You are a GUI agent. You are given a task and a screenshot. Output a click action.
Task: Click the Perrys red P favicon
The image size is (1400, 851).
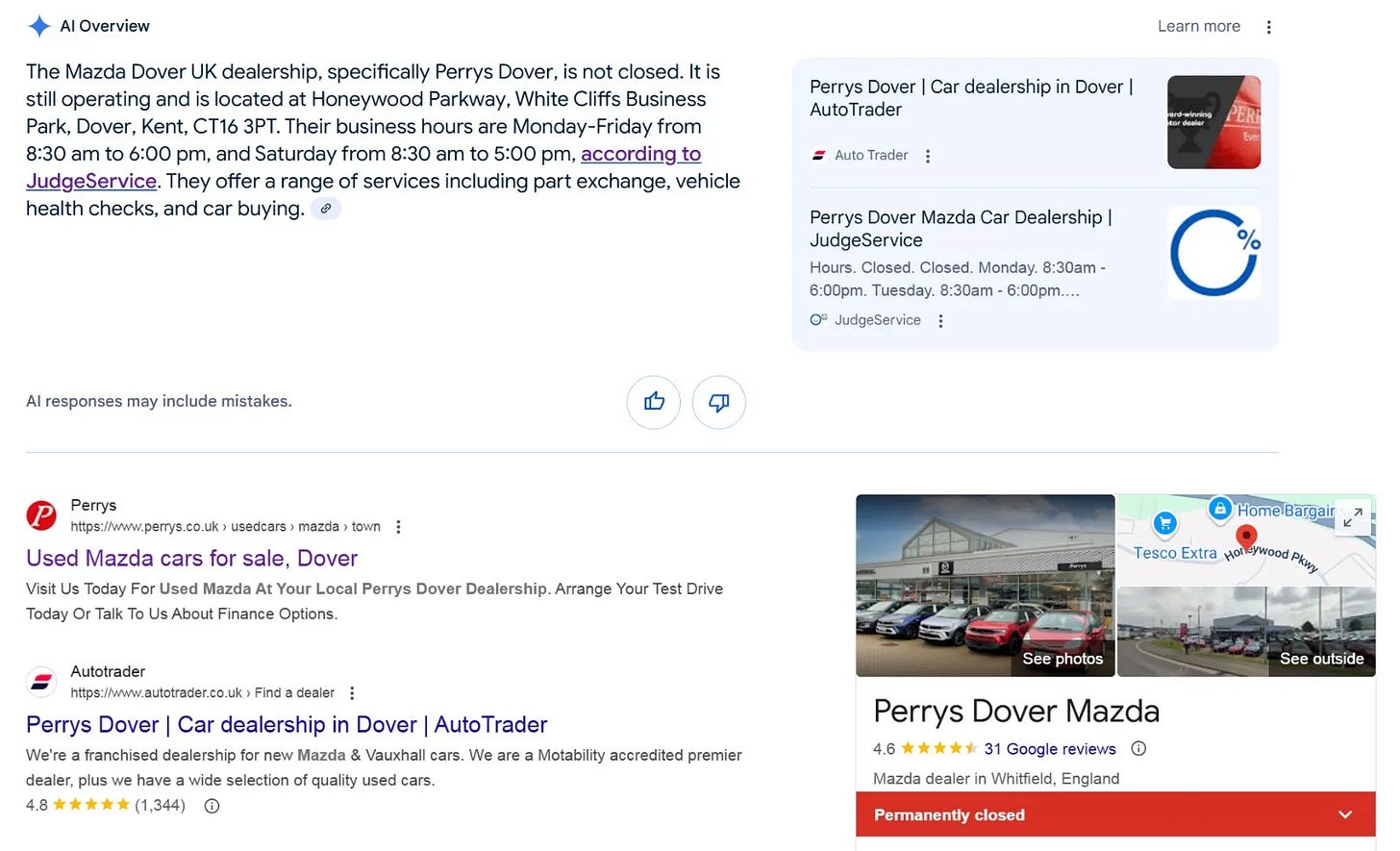[40, 515]
